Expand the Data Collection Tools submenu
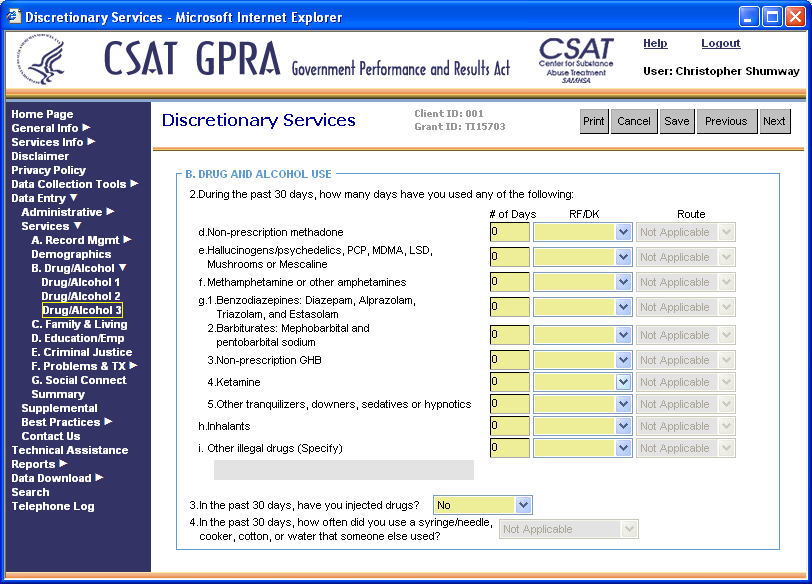Screen dimensions: 812x584 point(134,184)
